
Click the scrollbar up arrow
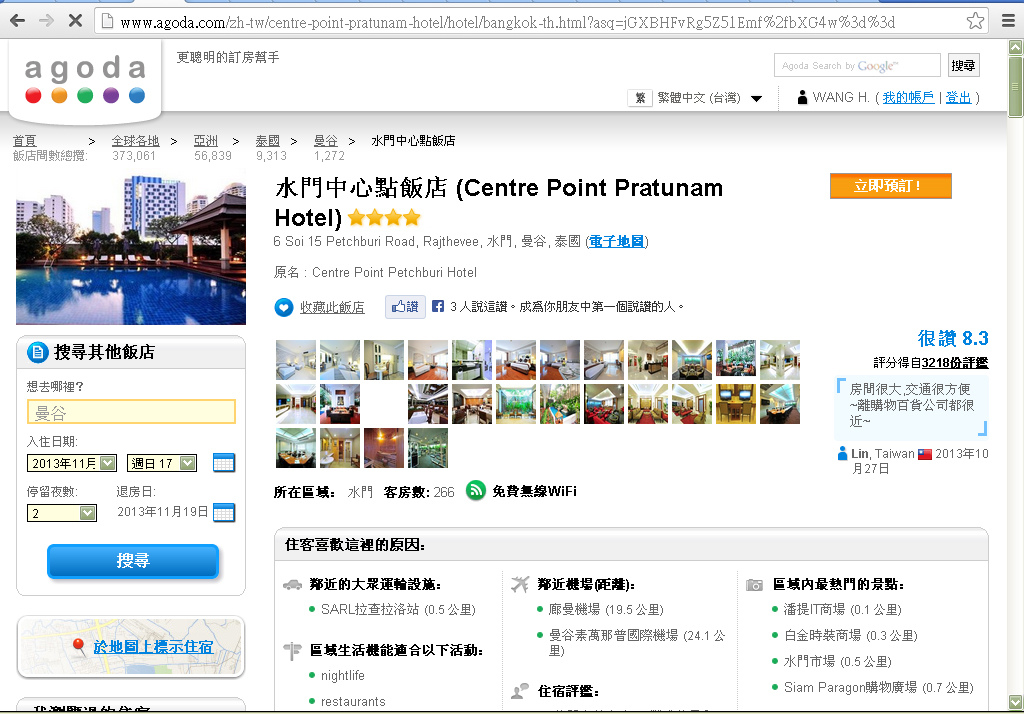pos(1015,47)
